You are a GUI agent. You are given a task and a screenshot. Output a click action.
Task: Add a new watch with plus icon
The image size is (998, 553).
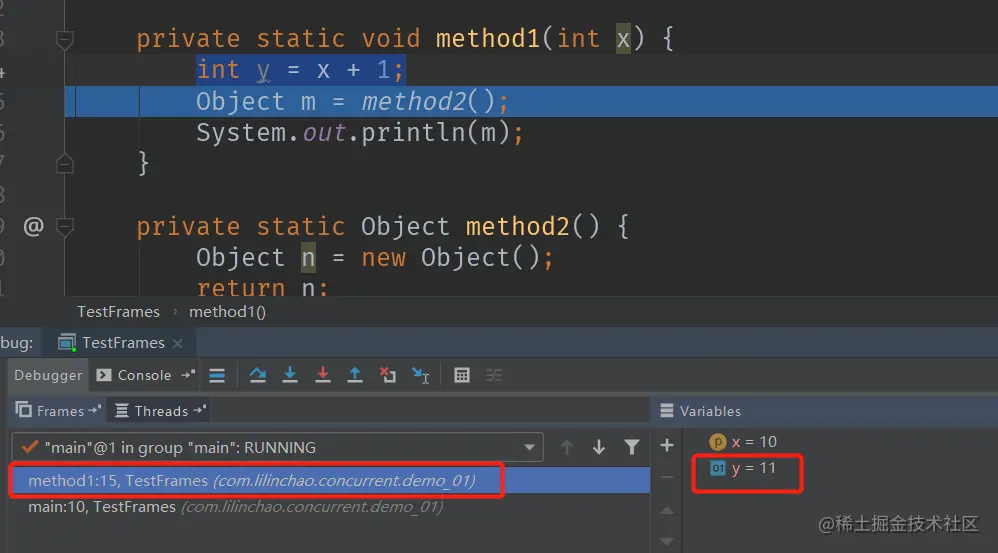coord(666,445)
